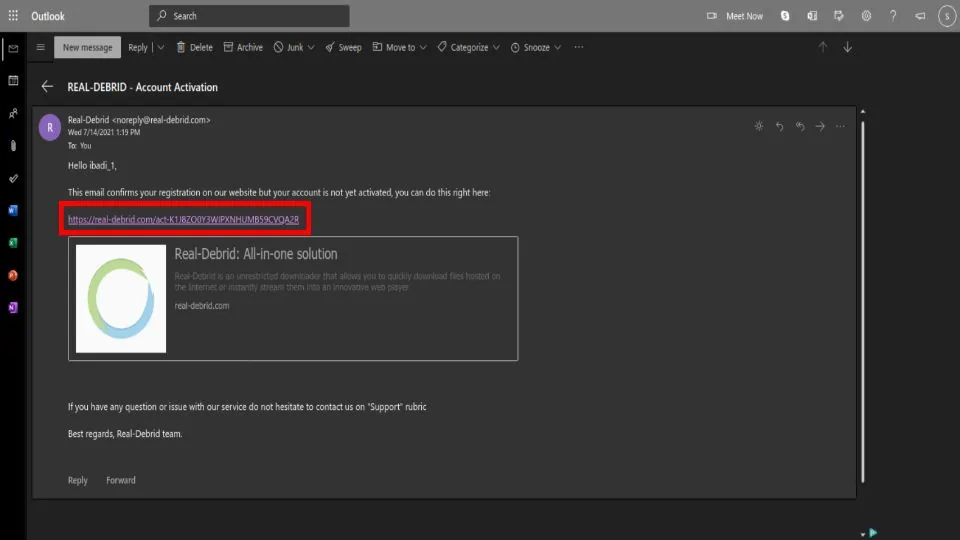Image resolution: width=960 pixels, height=540 pixels.
Task: Click Delete in the toolbar
Action: point(194,47)
